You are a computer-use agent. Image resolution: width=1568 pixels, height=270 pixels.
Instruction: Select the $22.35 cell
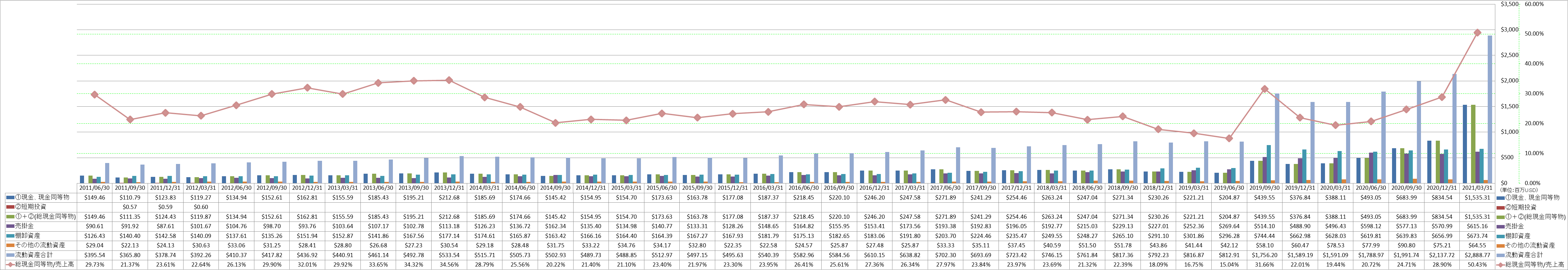[733, 245]
